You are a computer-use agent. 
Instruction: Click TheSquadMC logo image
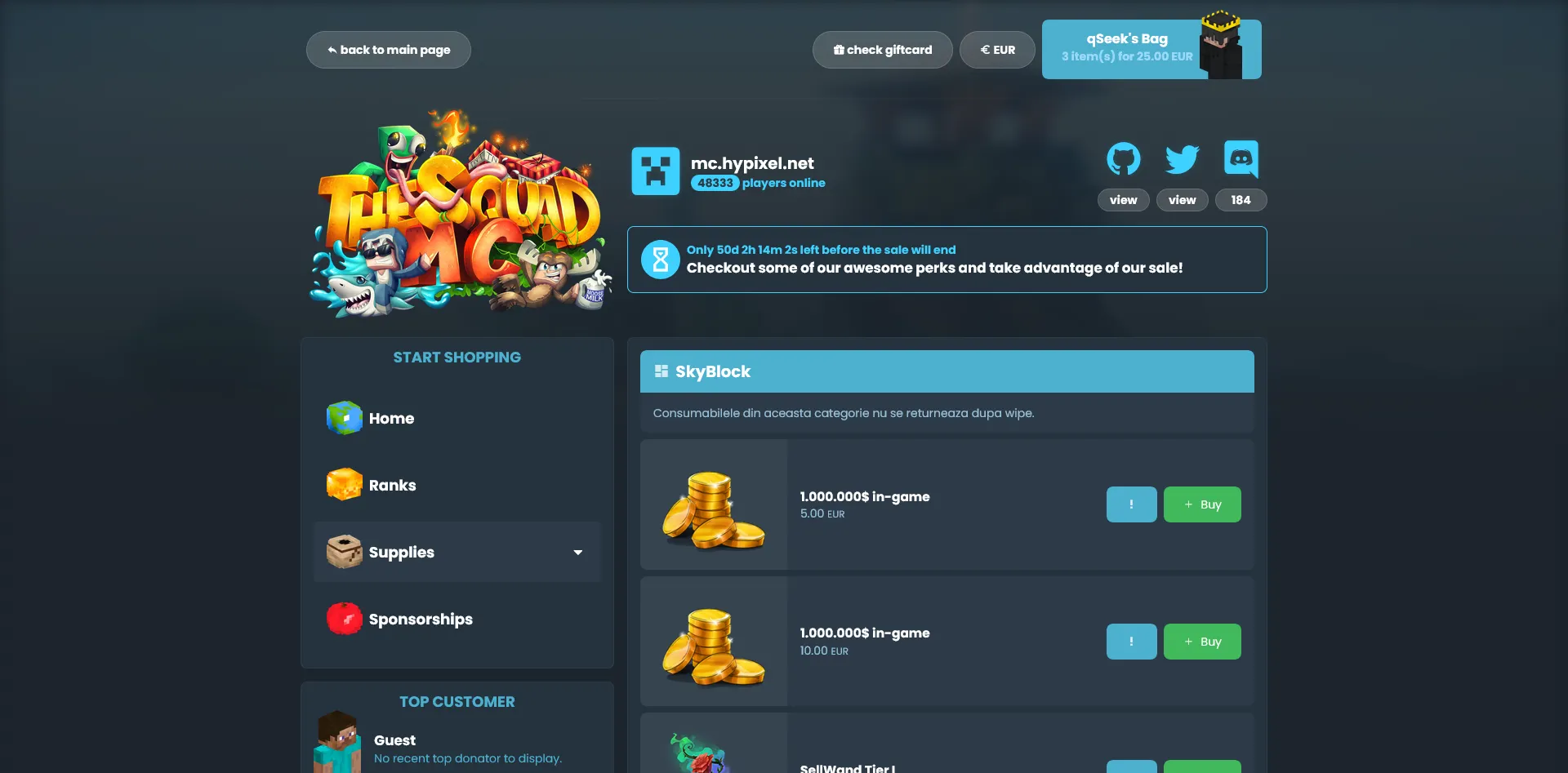(460, 214)
